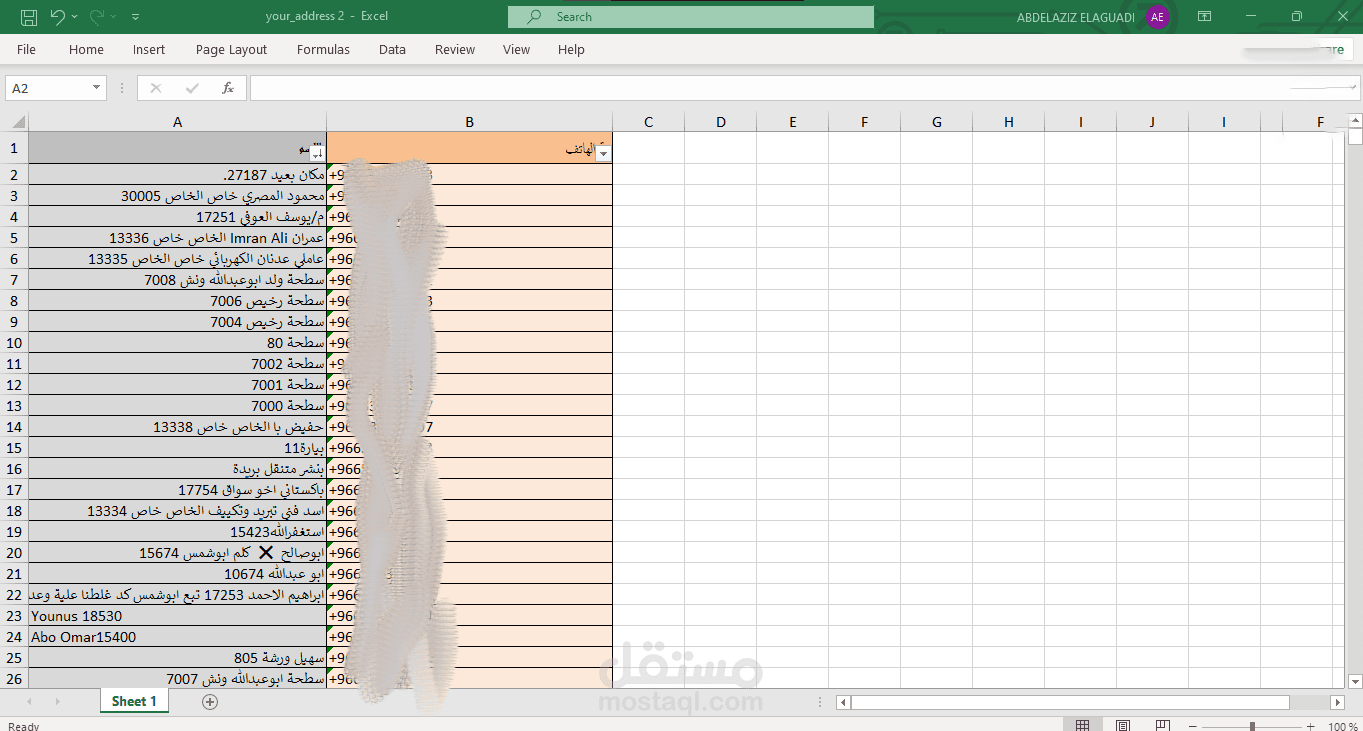Open the Formulas tab
Viewport: 1363px width, 731px height.
323,50
